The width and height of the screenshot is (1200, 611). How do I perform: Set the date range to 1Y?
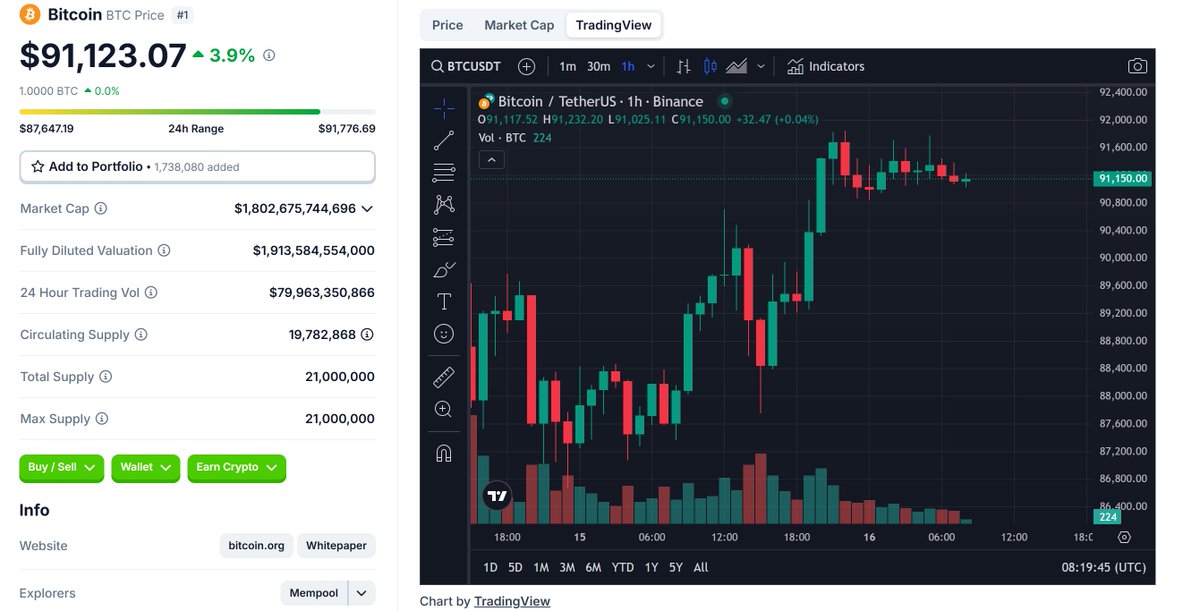652,567
